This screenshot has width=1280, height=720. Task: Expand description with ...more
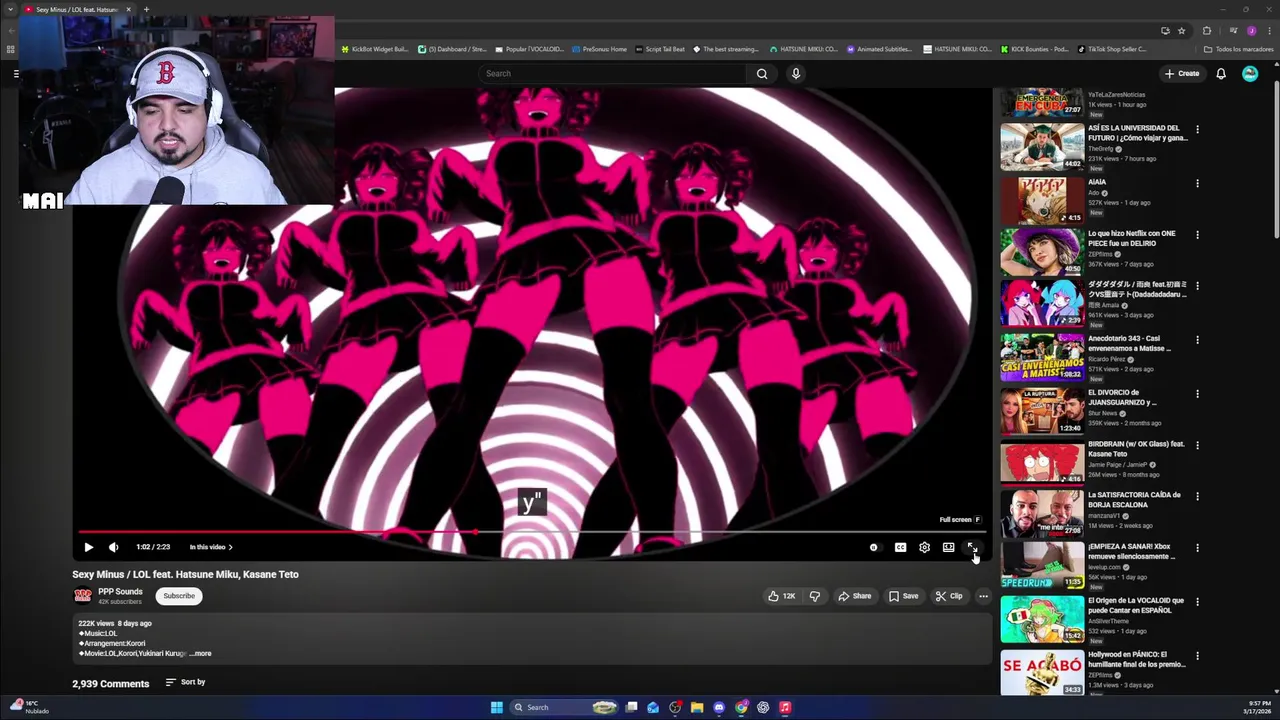click(201, 653)
